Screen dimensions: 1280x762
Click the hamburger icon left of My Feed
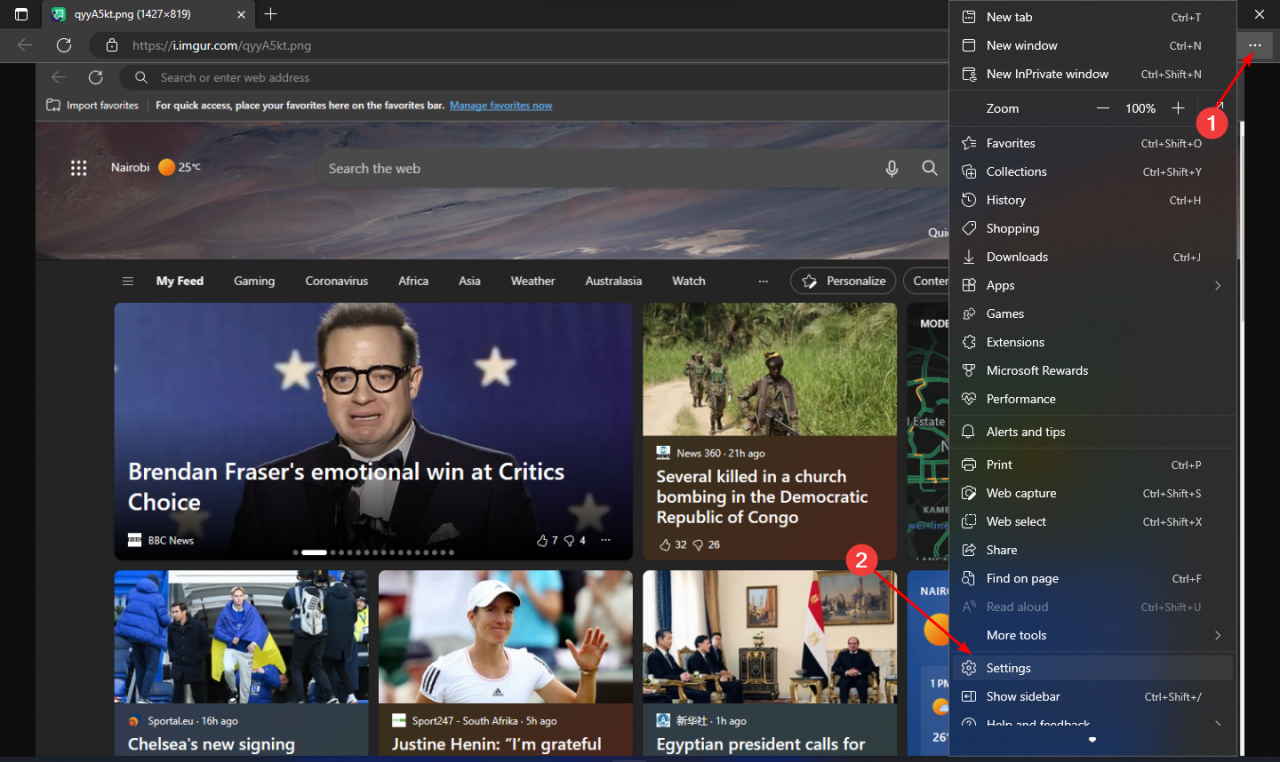click(x=127, y=281)
